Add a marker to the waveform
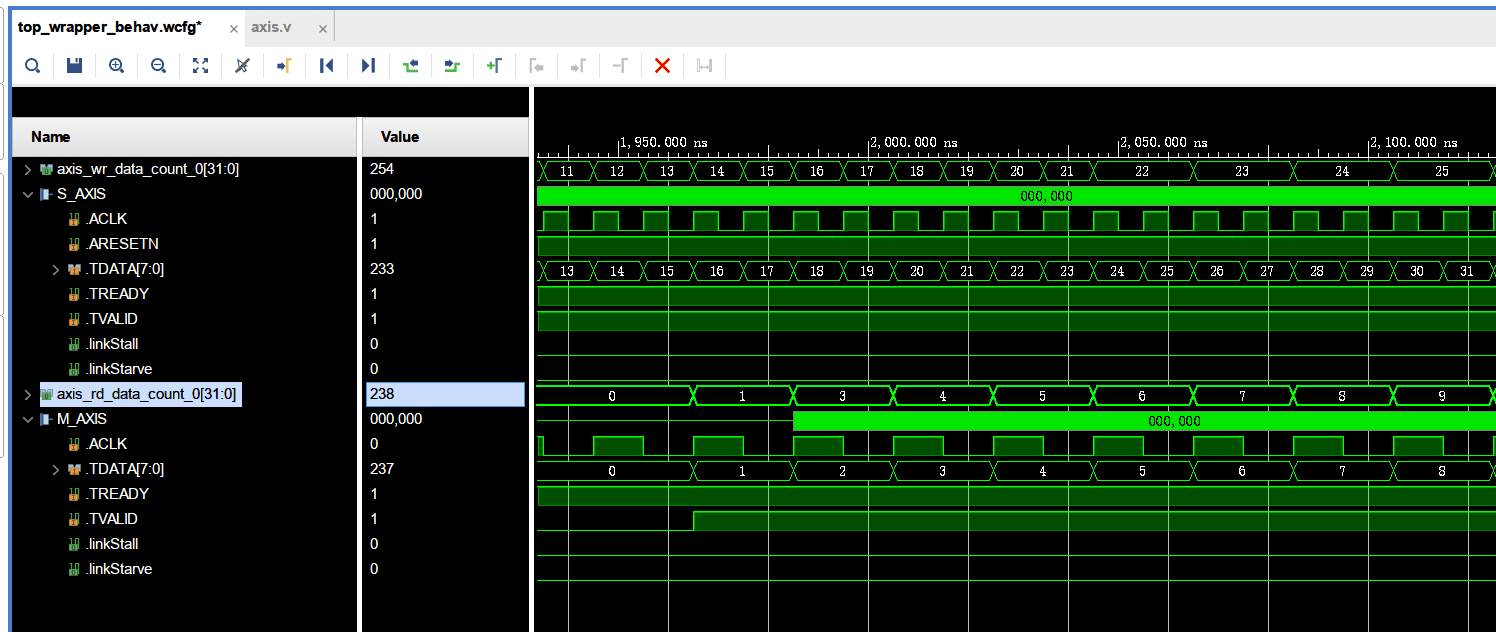The image size is (1496, 632). (x=494, y=66)
